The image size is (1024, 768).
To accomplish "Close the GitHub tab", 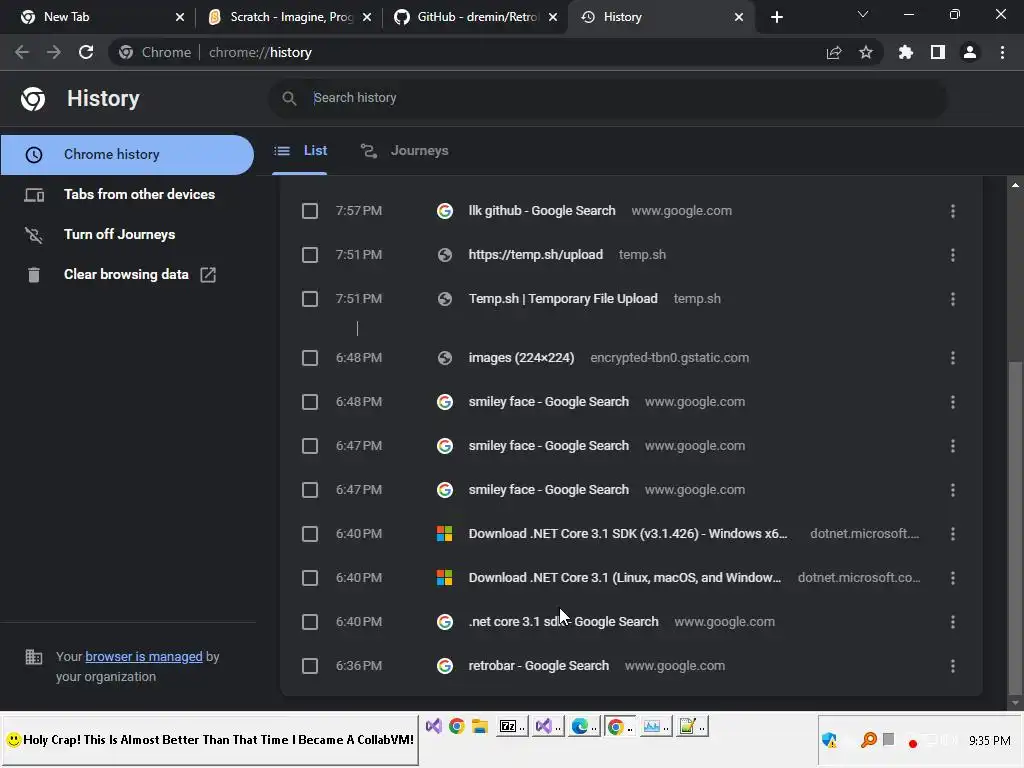I will point(553,17).
